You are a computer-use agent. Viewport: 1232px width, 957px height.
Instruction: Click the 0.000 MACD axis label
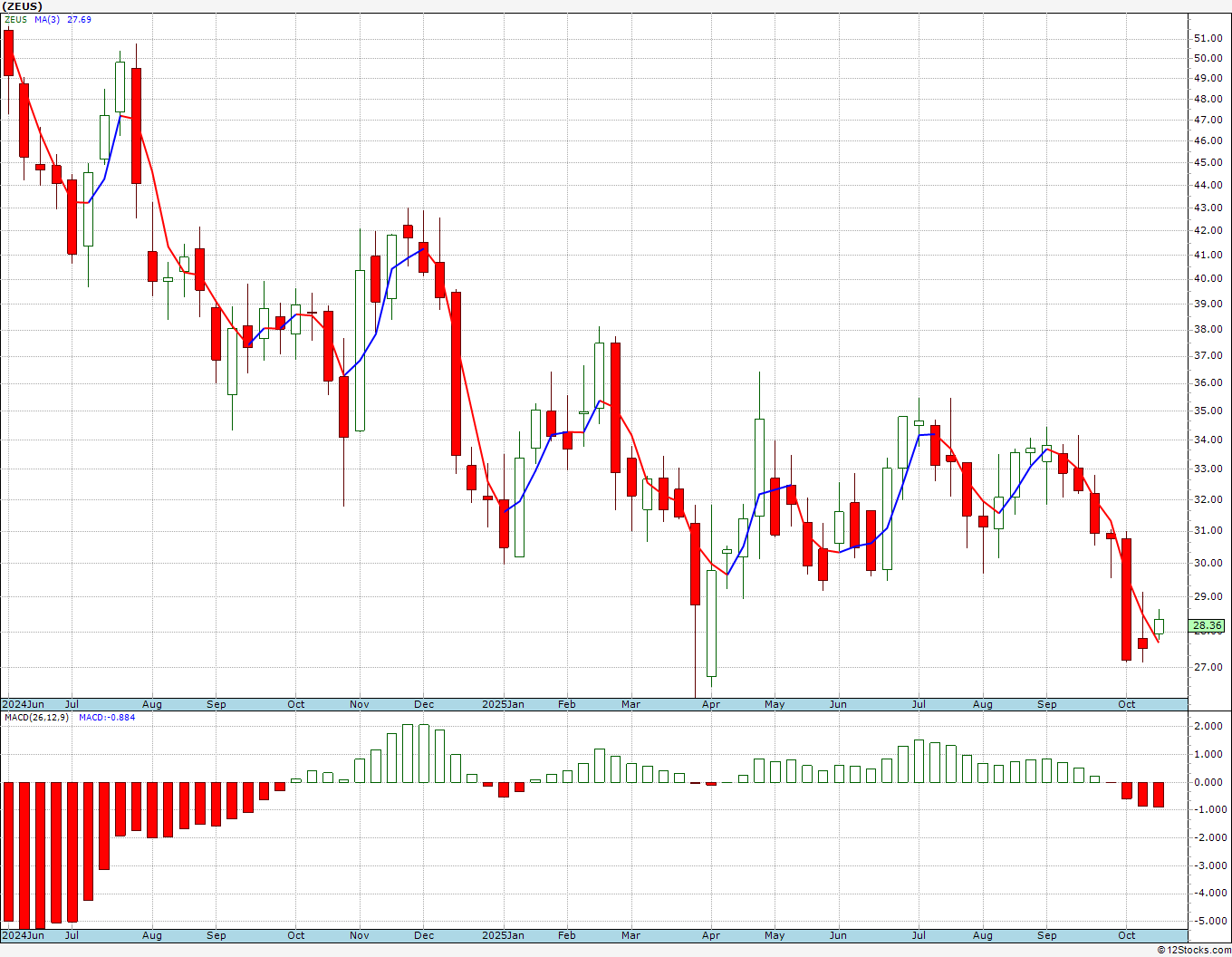(1209, 782)
